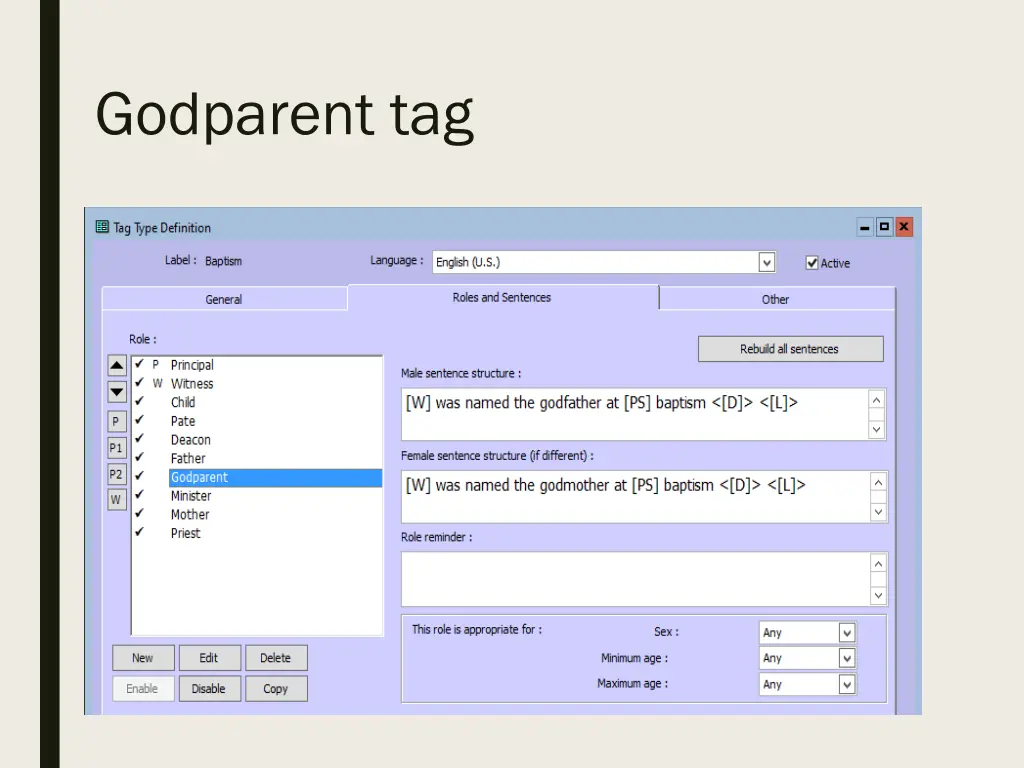The width and height of the screenshot is (1024, 768).
Task: Toggle checkmark beside Principal role
Action: [139, 364]
